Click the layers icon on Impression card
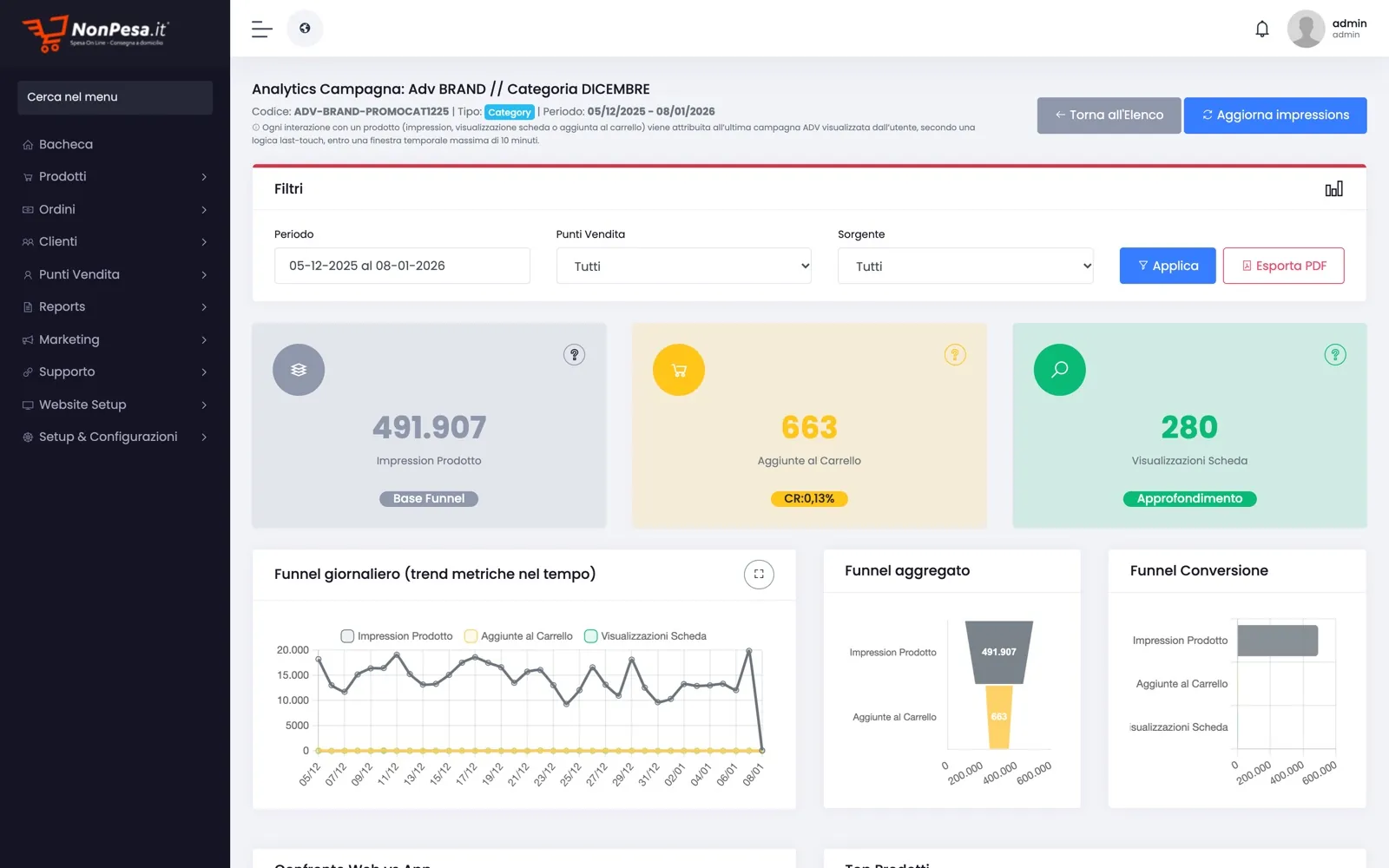The image size is (1389, 868). pos(299,370)
